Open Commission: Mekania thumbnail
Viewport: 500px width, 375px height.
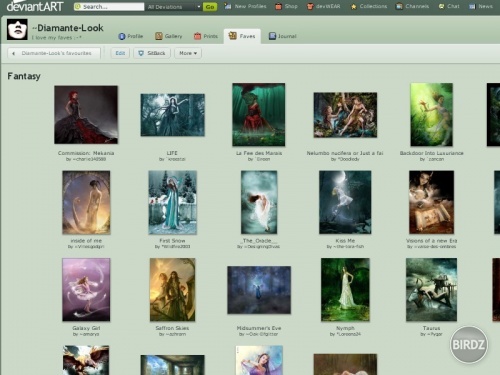[86, 115]
